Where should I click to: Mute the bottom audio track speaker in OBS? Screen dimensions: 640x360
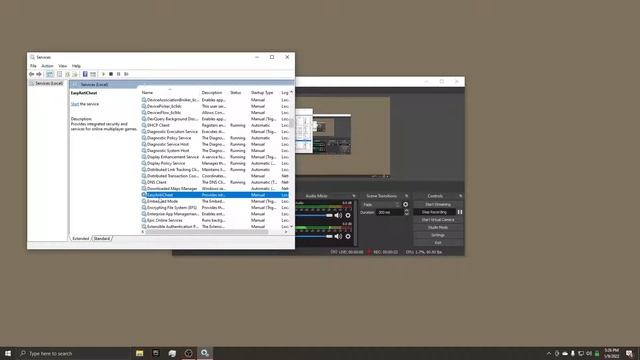point(338,236)
